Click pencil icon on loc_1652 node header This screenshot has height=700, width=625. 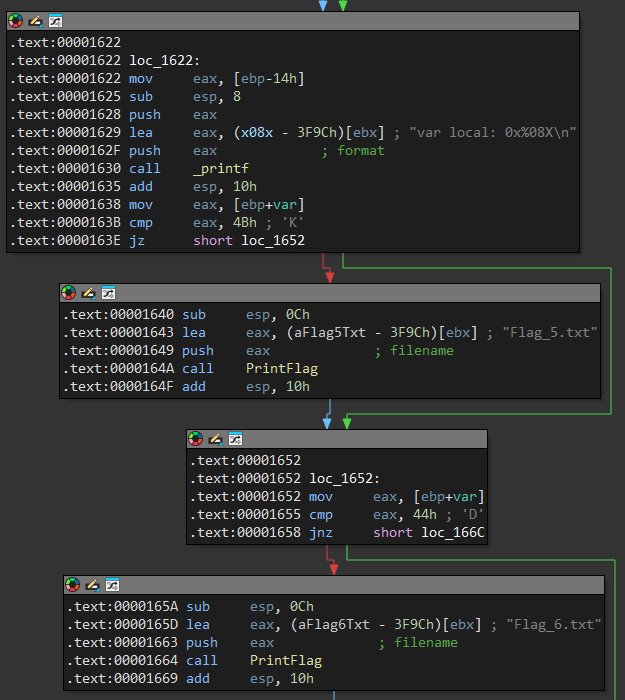point(215,439)
